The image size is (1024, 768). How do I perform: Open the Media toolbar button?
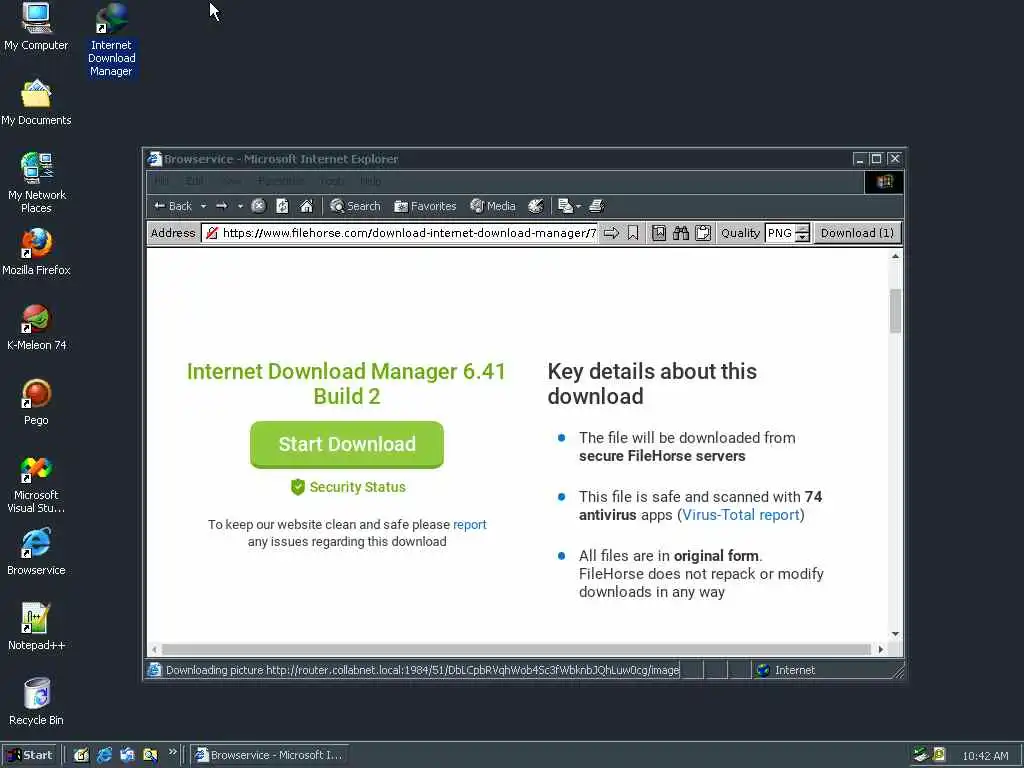tap(493, 206)
